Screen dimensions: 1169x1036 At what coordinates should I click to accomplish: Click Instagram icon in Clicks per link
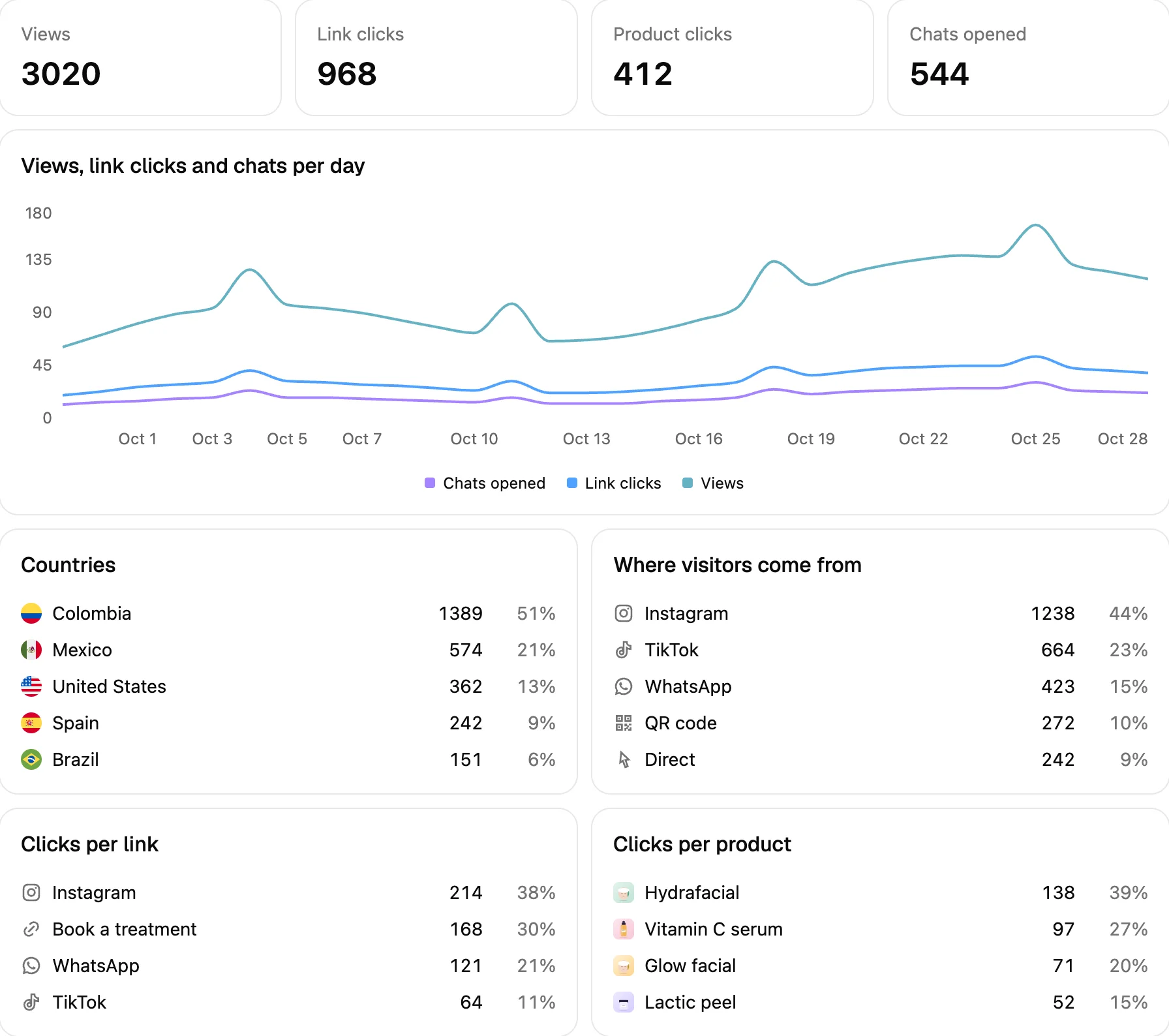click(31, 892)
